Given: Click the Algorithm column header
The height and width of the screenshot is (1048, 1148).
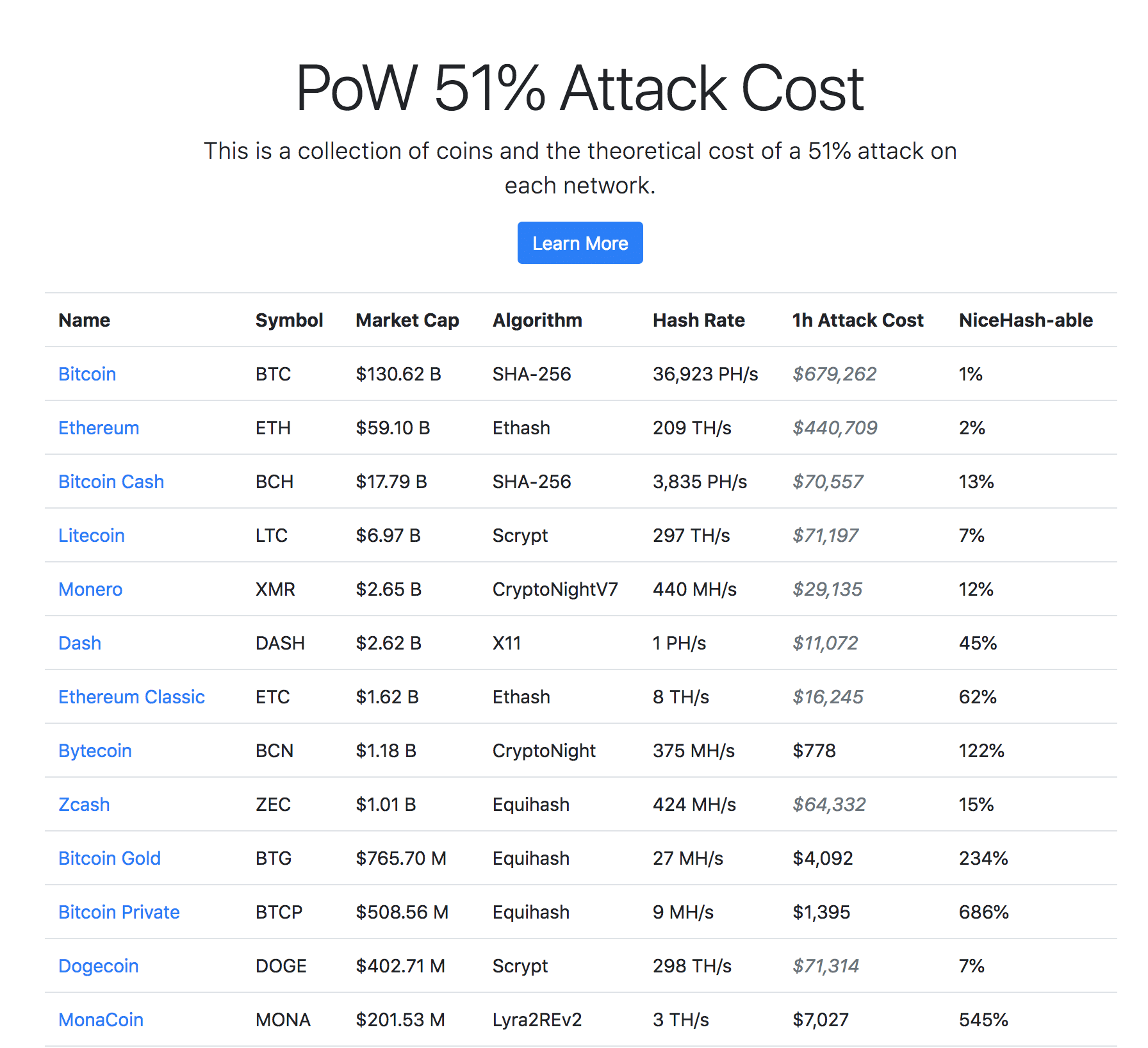Looking at the screenshot, I should point(537,320).
